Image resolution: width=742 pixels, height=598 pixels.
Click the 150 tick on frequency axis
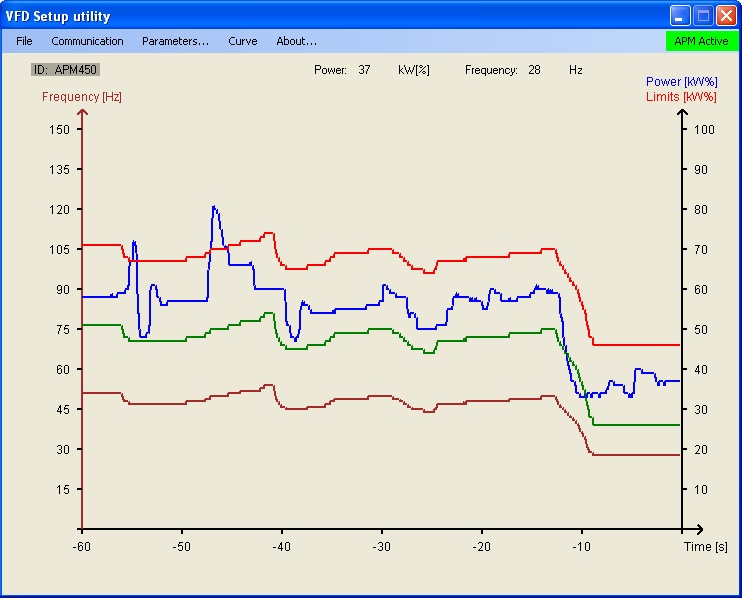pos(58,130)
